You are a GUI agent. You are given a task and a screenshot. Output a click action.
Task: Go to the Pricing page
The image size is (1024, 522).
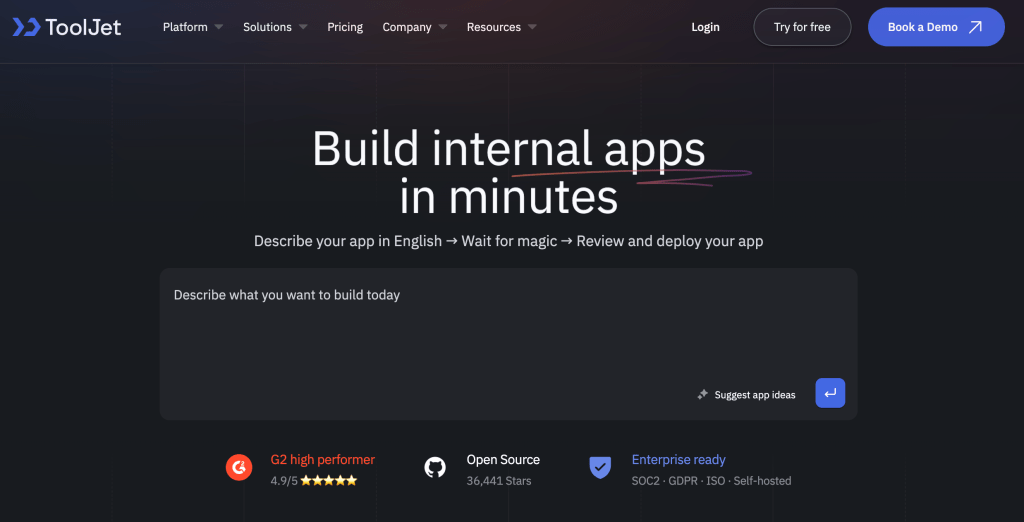[x=345, y=27]
